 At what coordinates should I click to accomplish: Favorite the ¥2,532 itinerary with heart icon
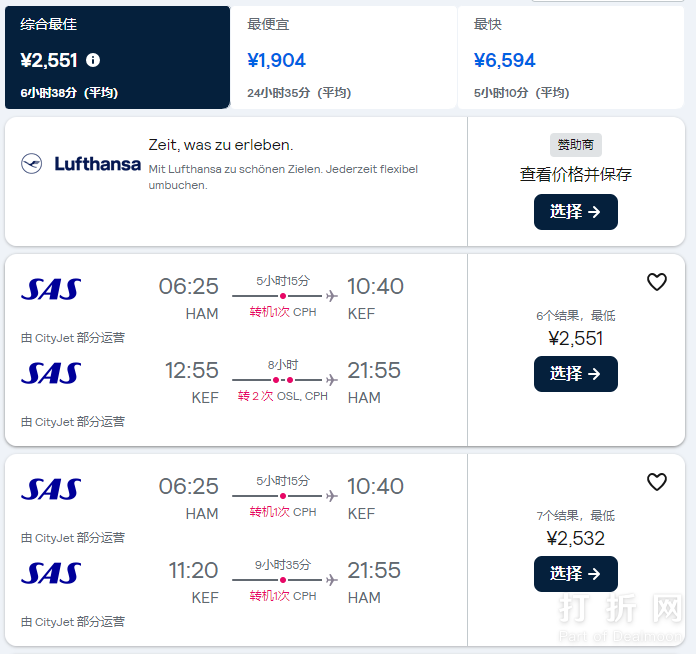click(x=656, y=482)
